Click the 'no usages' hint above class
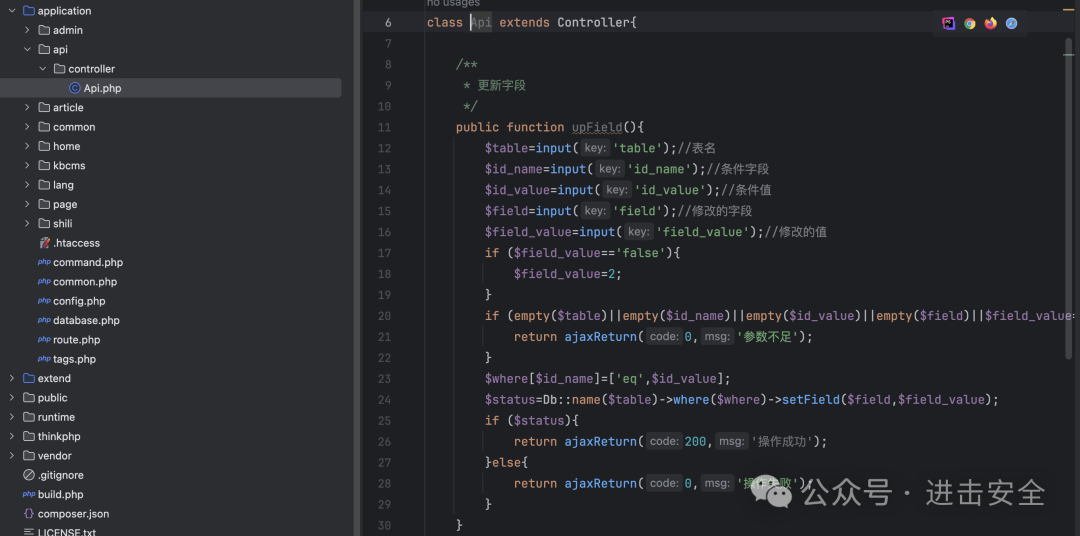This screenshot has height=536, width=1080. pyautogui.click(x=453, y=3)
